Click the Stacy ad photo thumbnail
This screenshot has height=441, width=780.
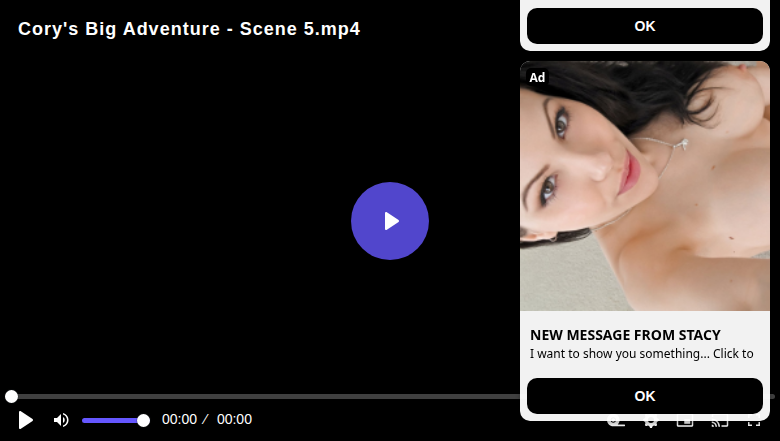point(645,186)
